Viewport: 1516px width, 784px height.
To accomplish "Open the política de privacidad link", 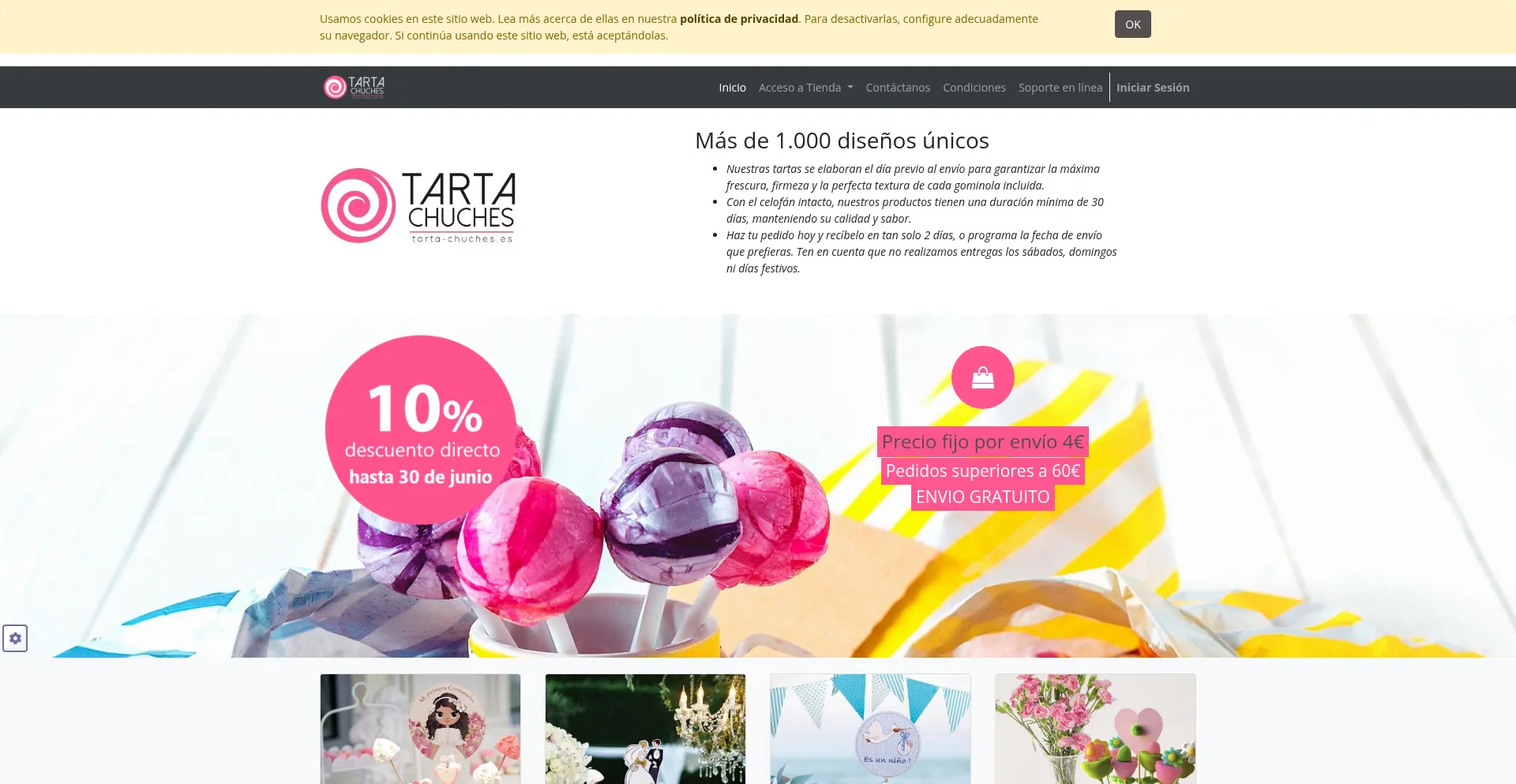I will [x=738, y=19].
